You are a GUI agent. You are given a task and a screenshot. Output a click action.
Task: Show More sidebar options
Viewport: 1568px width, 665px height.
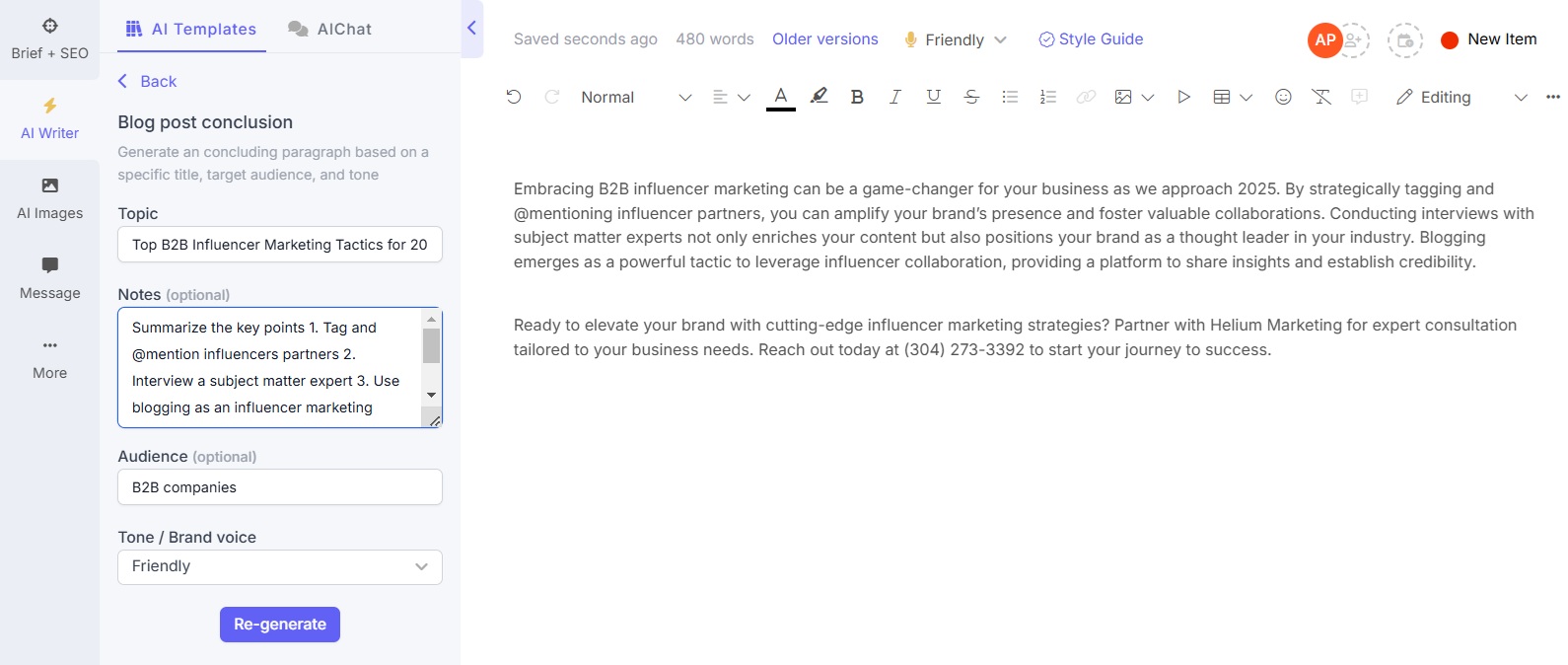tap(49, 359)
